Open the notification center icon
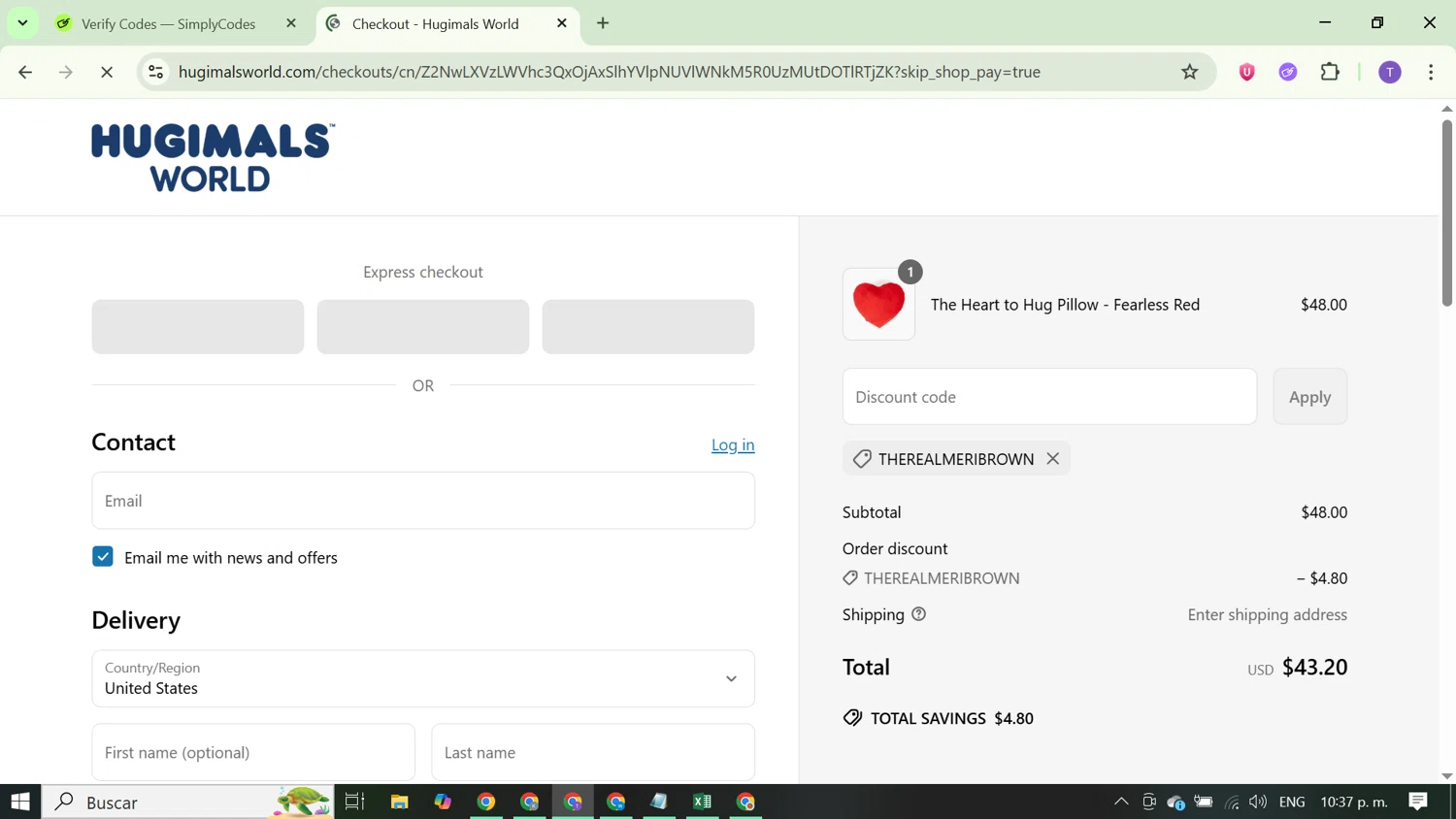This screenshot has width=1456, height=819. click(1418, 802)
